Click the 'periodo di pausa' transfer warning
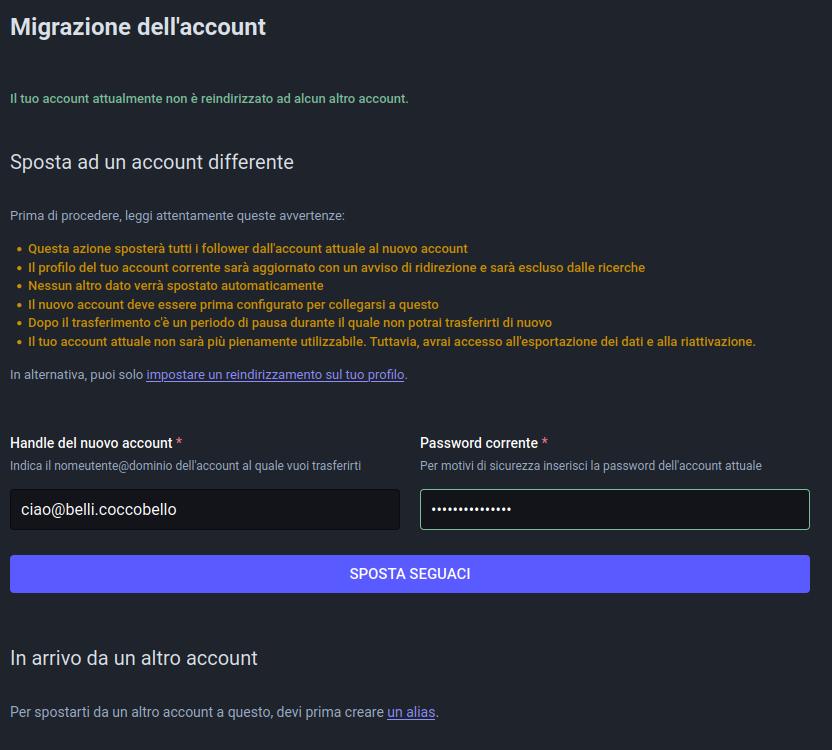The width and height of the screenshot is (832, 750). [x=290, y=323]
